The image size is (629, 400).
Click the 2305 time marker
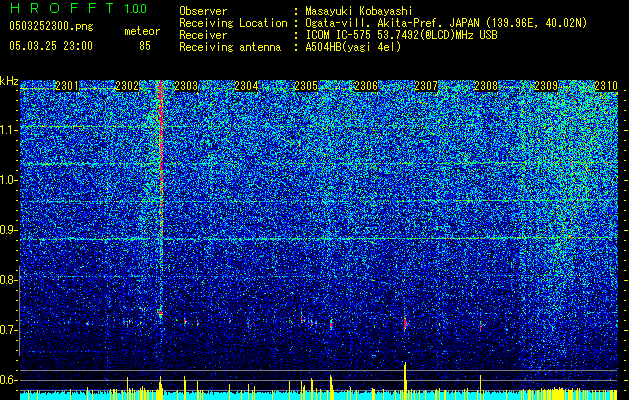(x=306, y=86)
